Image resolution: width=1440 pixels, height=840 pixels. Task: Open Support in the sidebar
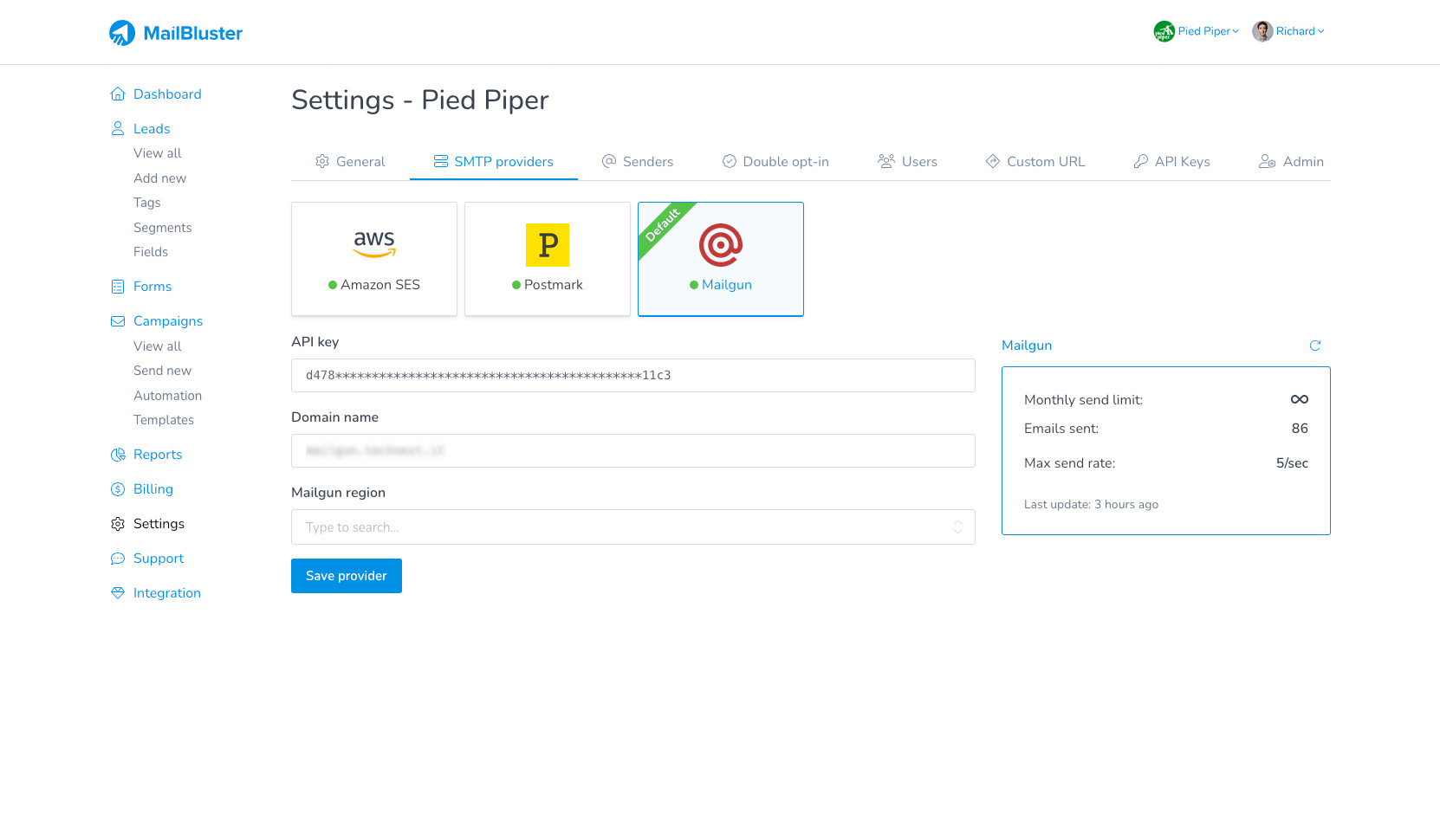pyautogui.click(x=159, y=558)
